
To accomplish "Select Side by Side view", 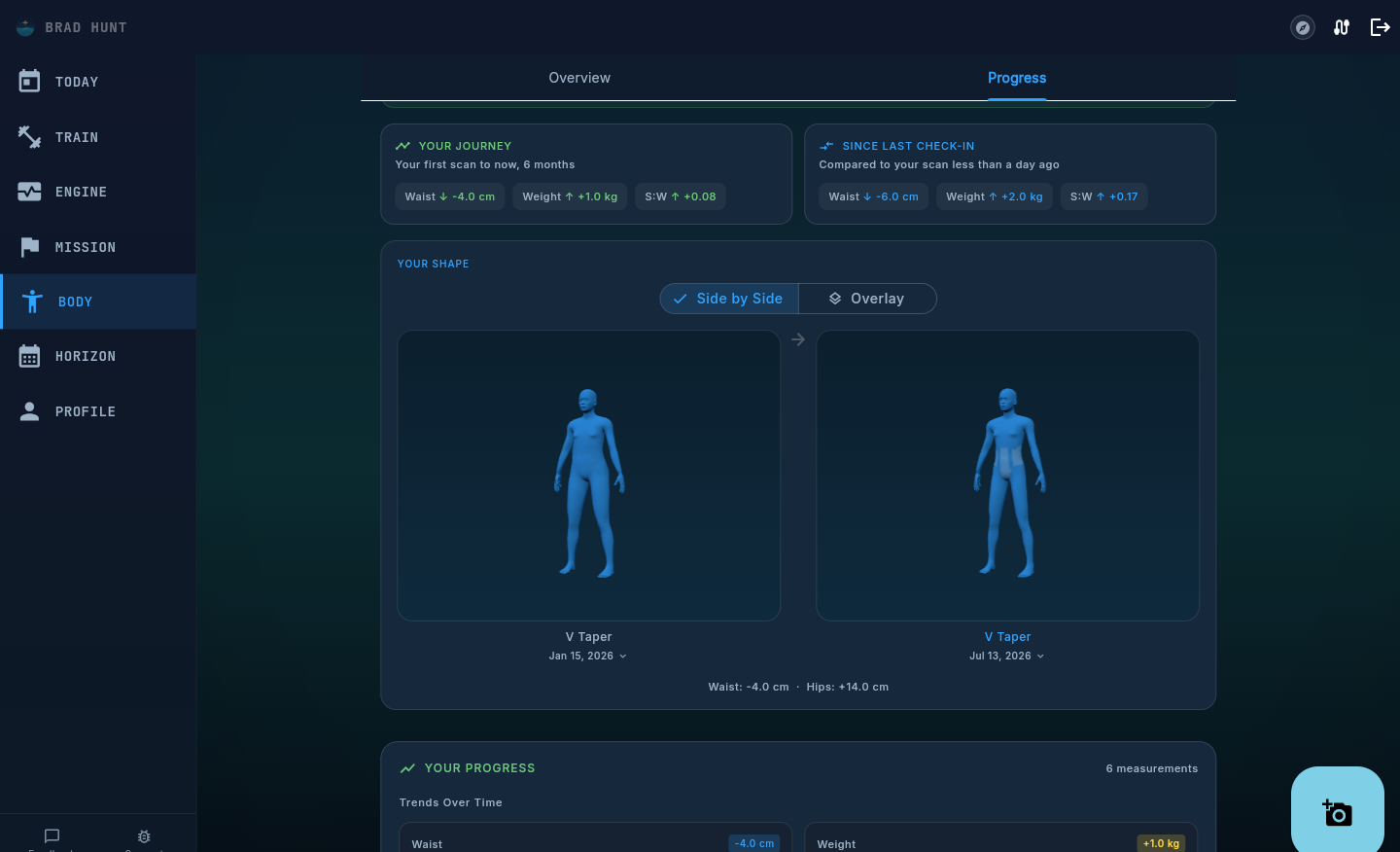I will pyautogui.click(x=729, y=299).
